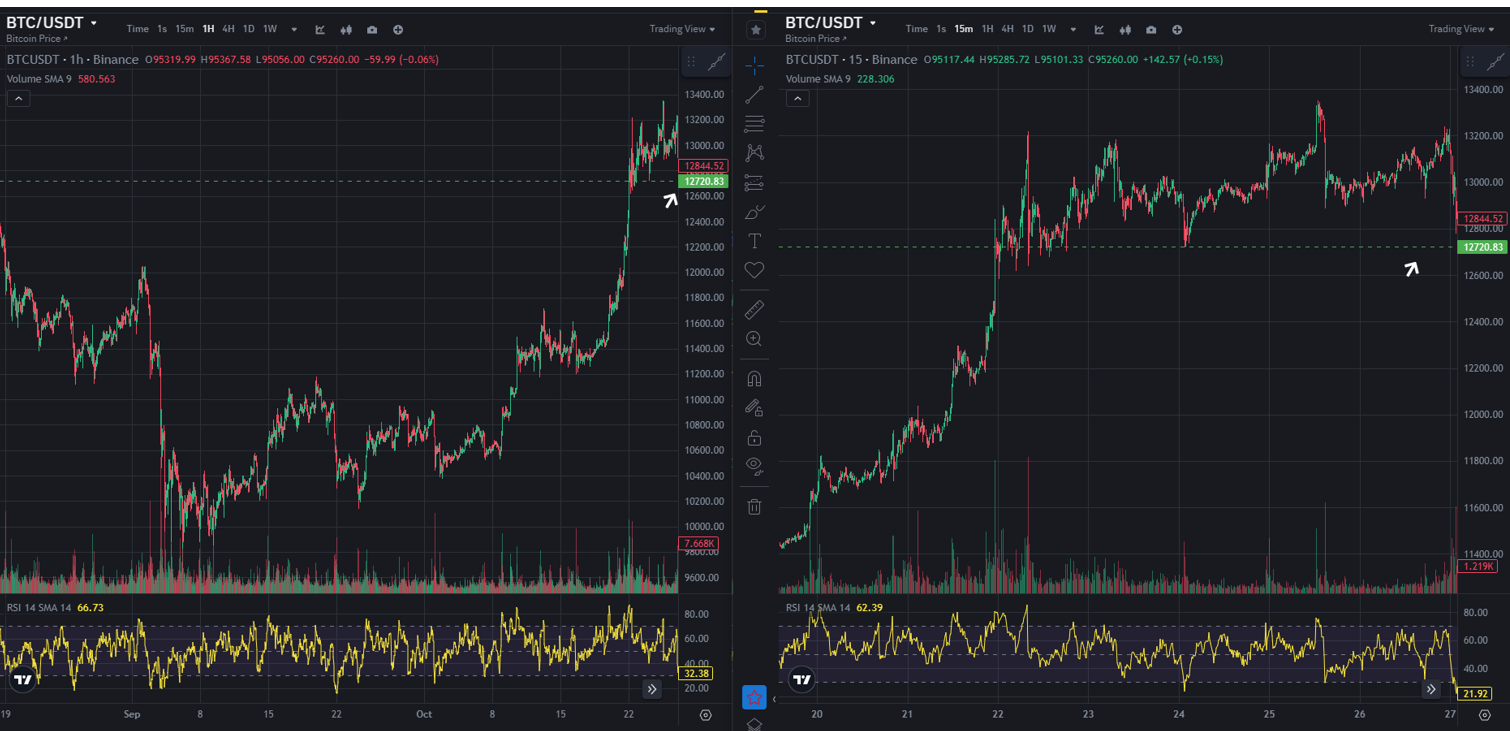This screenshot has width=1510, height=731.
Task: Open Trading View dropdown on right chart
Action: [x=1462, y=29]
